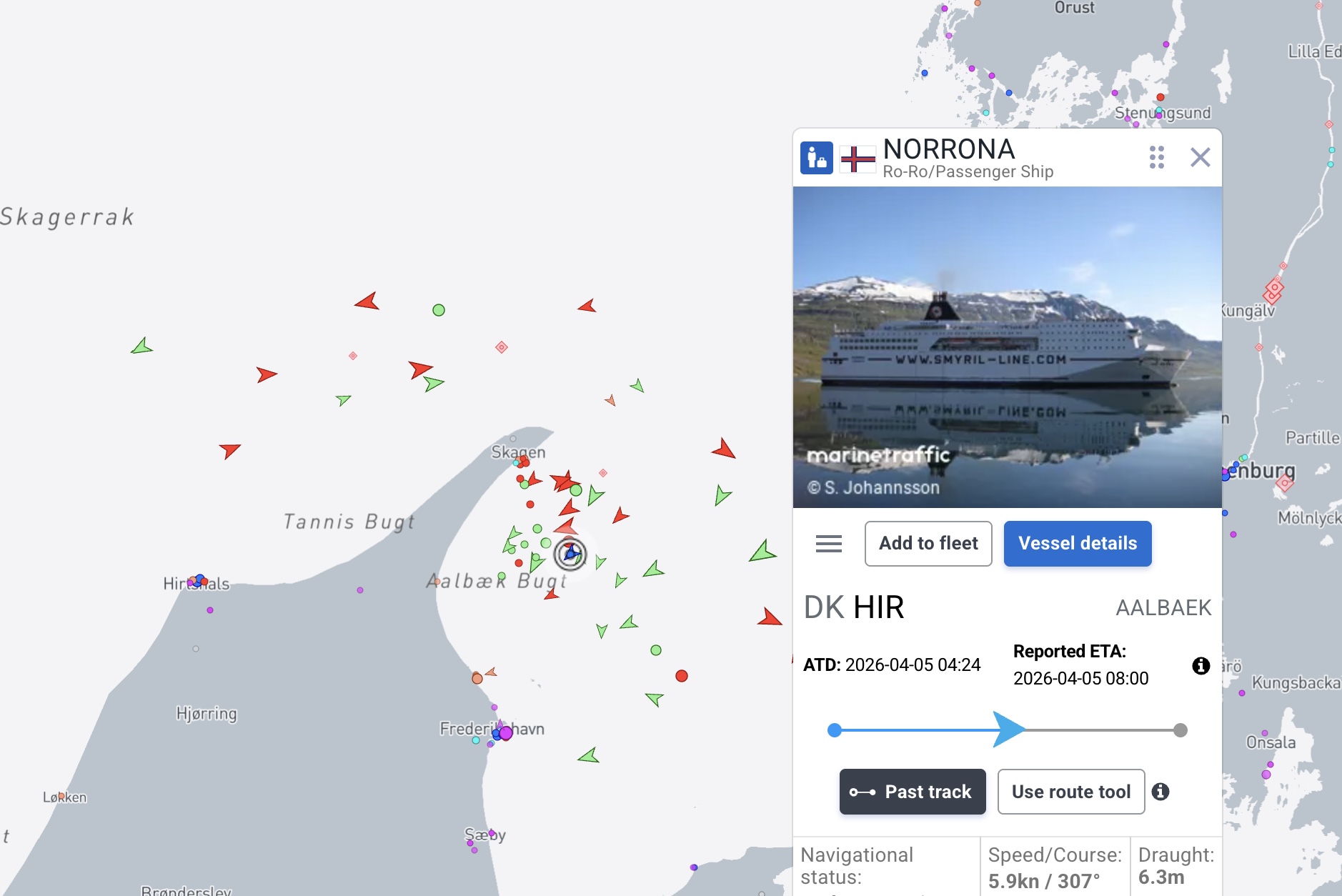
Task: Click info icon next to Reported ETA
Action: (x=1201, y=666)
